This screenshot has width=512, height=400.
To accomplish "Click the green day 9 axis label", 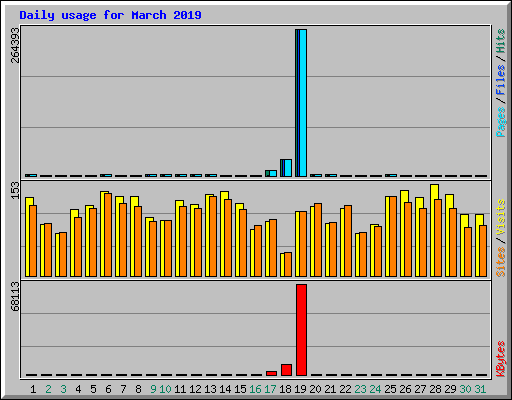I will point(153,389).
